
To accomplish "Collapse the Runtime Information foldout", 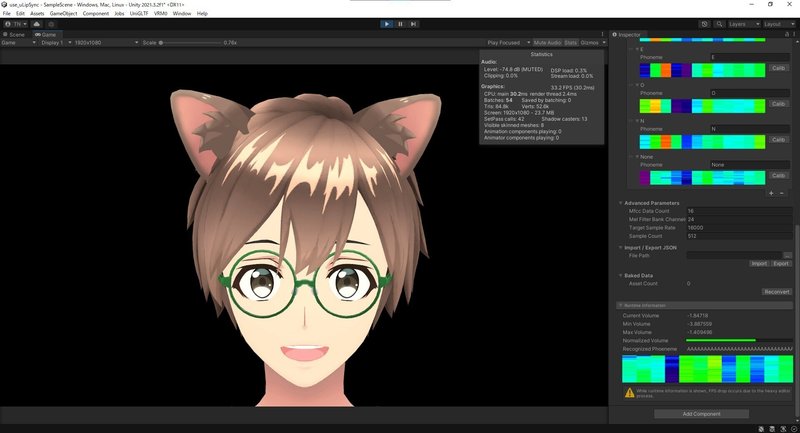I will 621,305.
